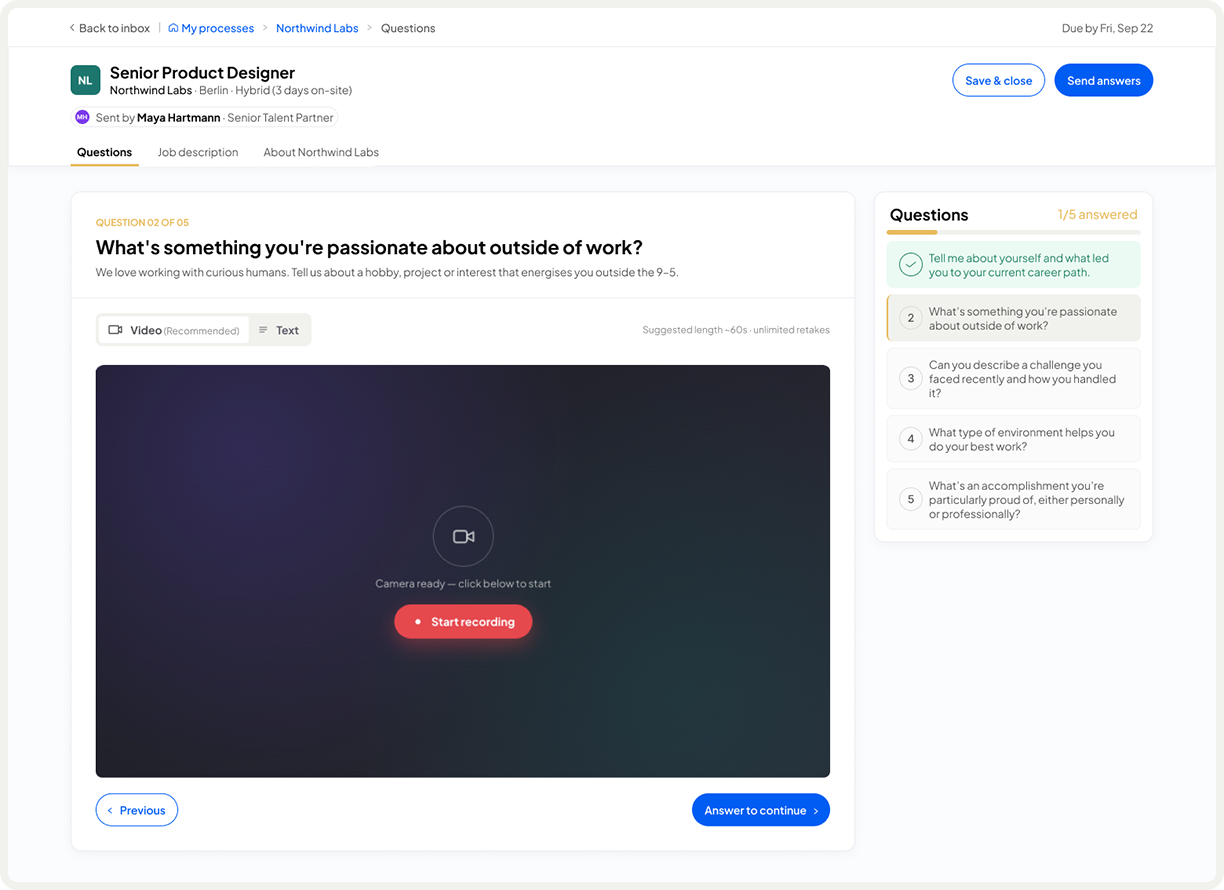This screenshot has width=1224, height=890.
Task: Switch to the Questions tab
Action: 104,152
